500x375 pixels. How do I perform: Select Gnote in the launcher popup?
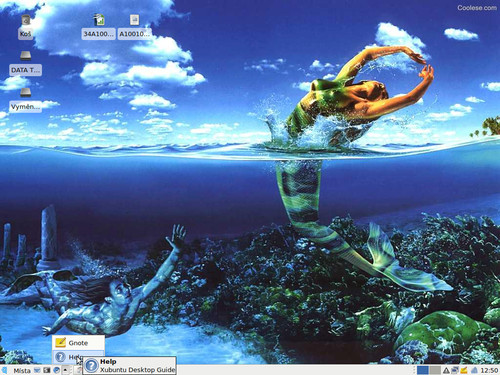pyautogui.click(x=78, y=342)
